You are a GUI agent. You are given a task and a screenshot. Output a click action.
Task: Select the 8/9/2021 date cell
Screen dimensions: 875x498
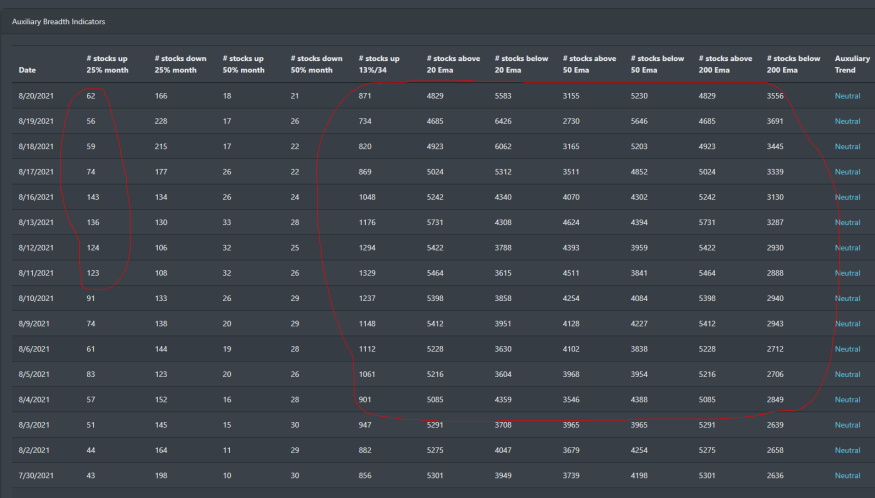pos(34,324)
